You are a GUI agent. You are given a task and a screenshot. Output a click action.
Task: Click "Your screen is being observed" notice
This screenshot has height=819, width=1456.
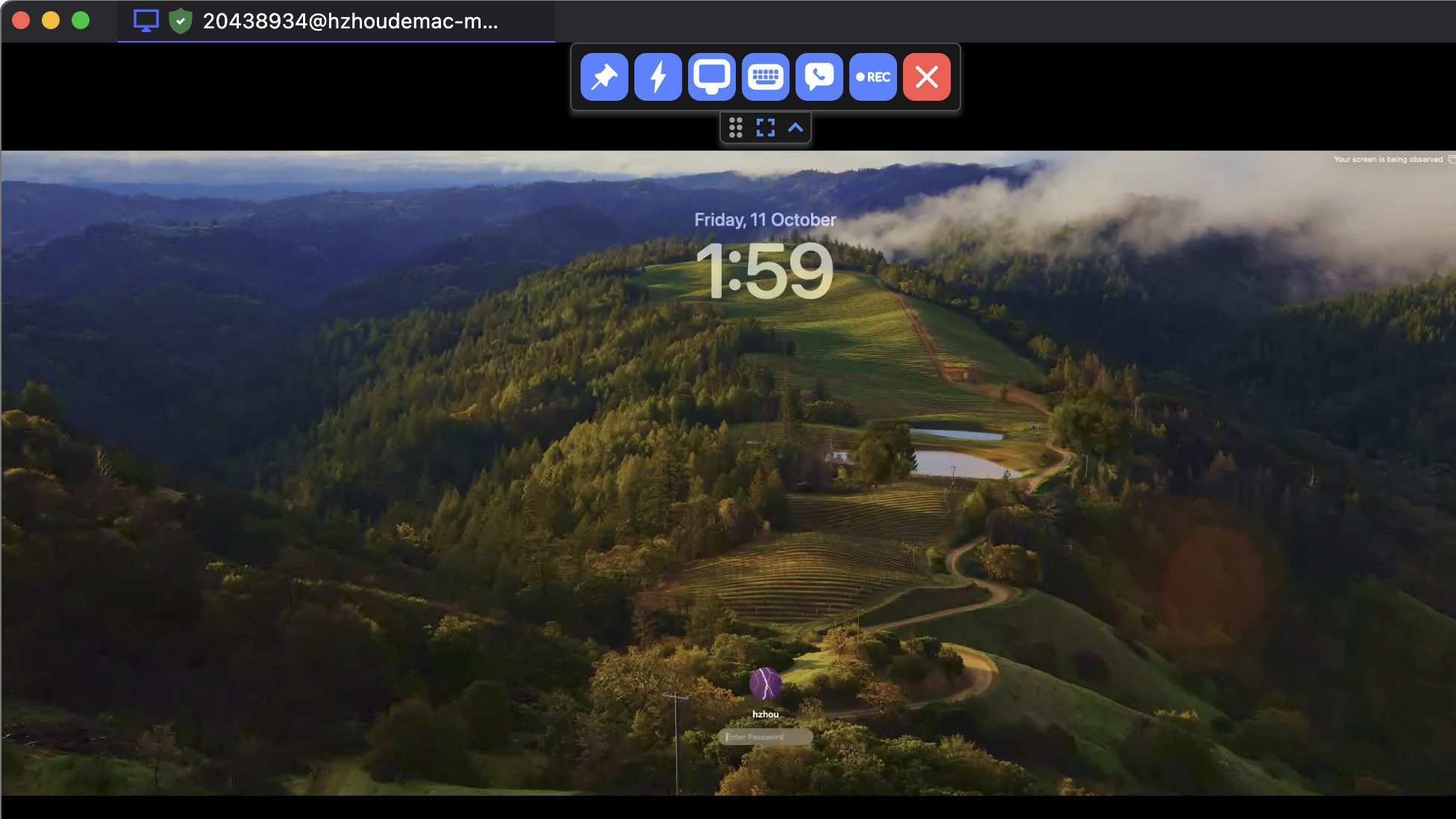coord(1388,159)
